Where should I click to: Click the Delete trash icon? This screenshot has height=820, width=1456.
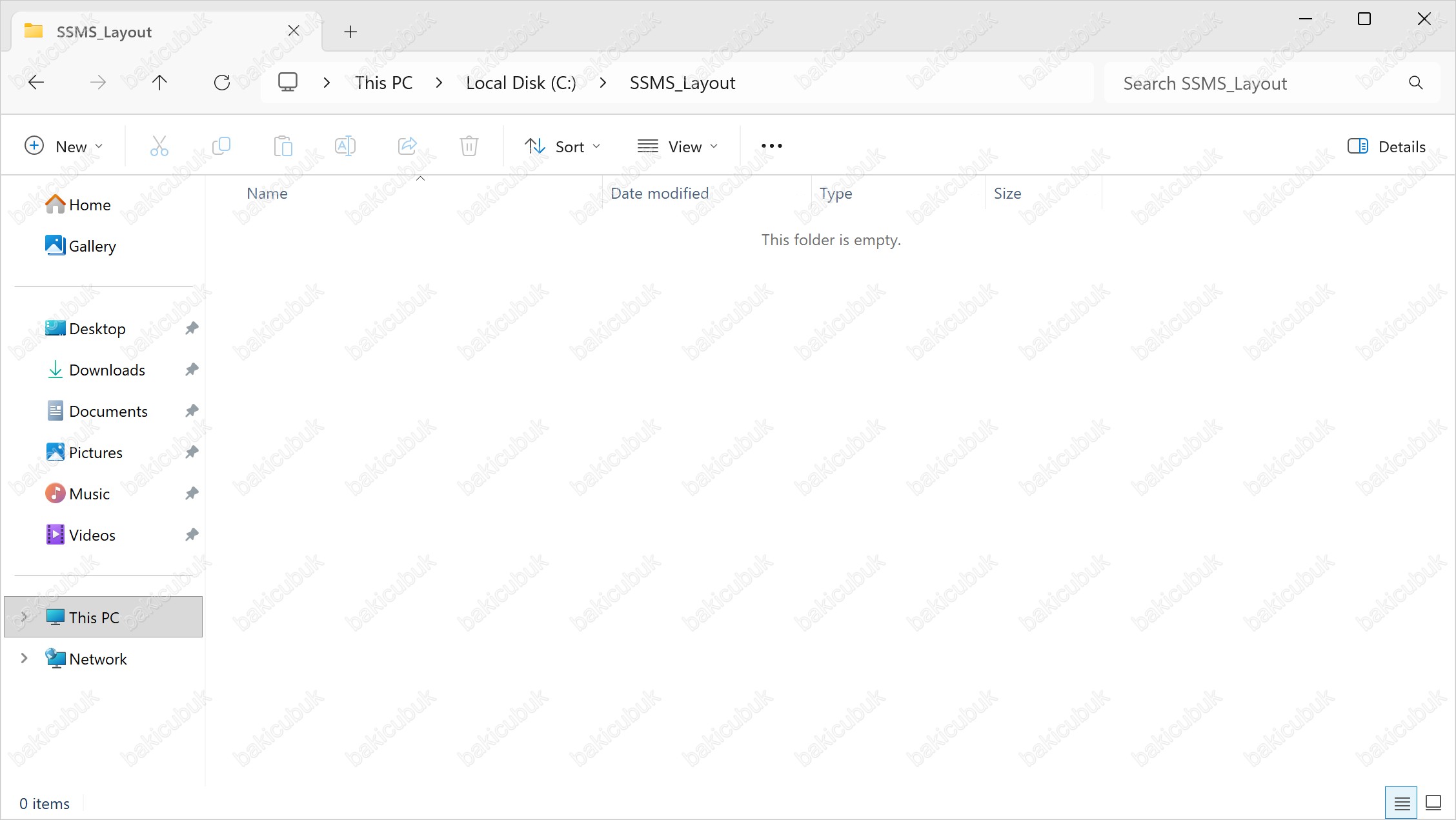click(x=469, y=146)
